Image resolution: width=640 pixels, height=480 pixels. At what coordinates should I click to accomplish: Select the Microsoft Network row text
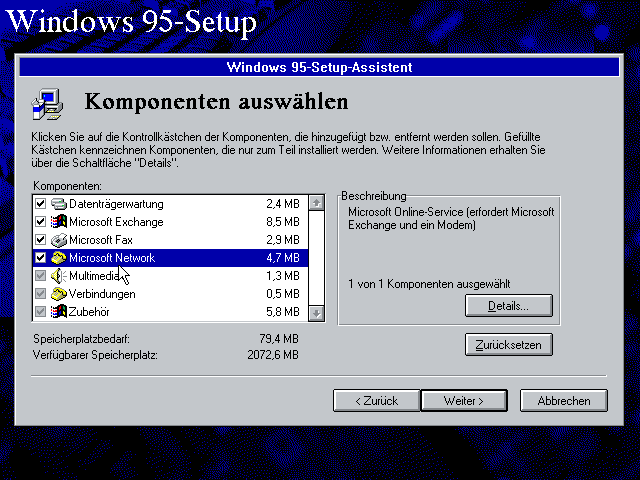tap(112, 258)
